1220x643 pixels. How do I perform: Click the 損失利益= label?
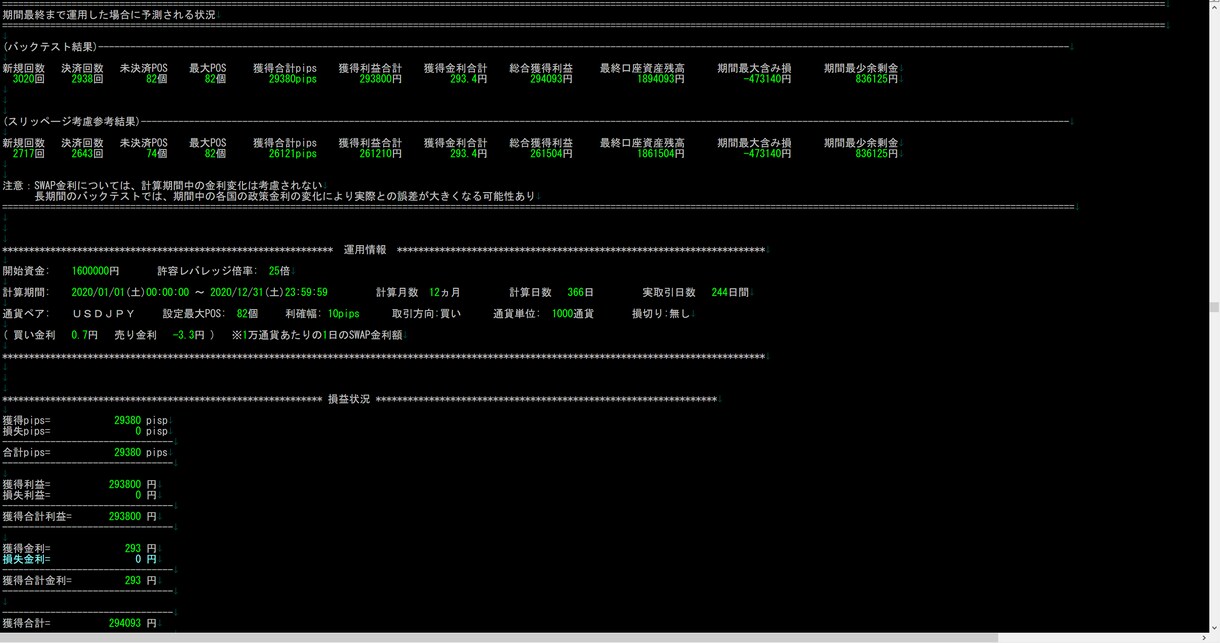[x=26, y=496]
